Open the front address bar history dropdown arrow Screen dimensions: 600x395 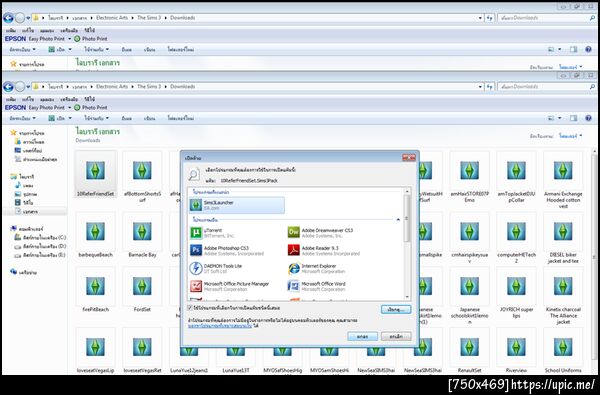[x=480, y=87]
